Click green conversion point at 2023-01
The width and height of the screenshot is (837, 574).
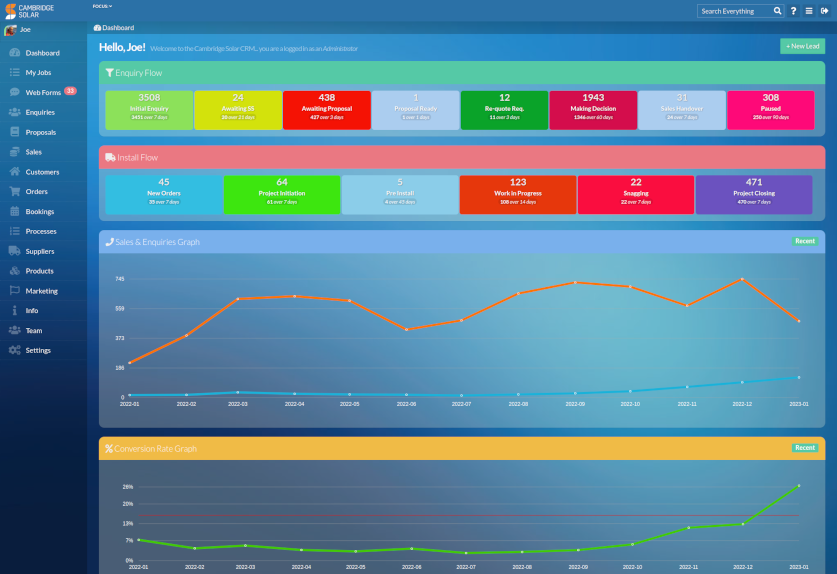799,485
